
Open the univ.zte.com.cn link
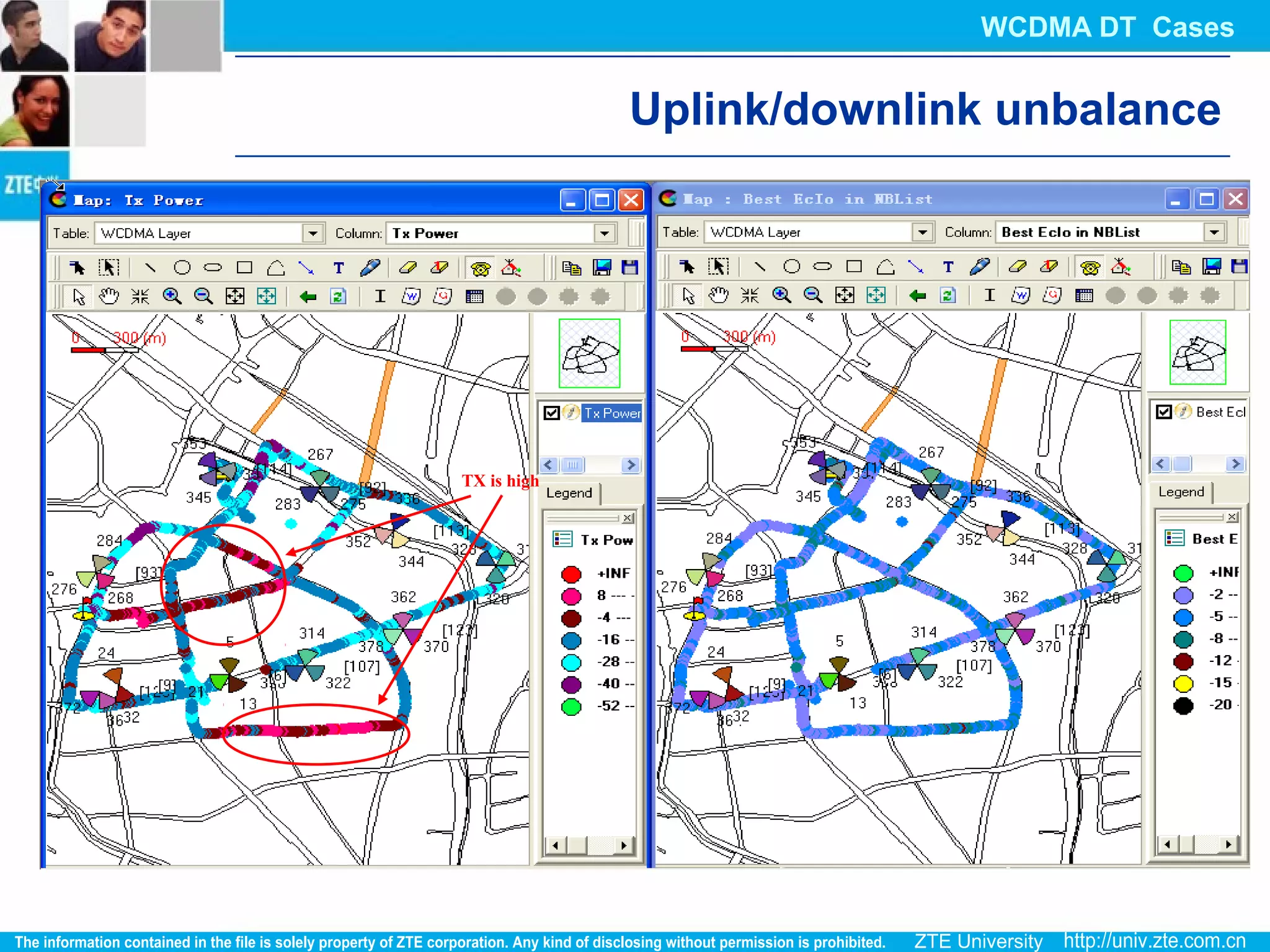(1154, 941)
